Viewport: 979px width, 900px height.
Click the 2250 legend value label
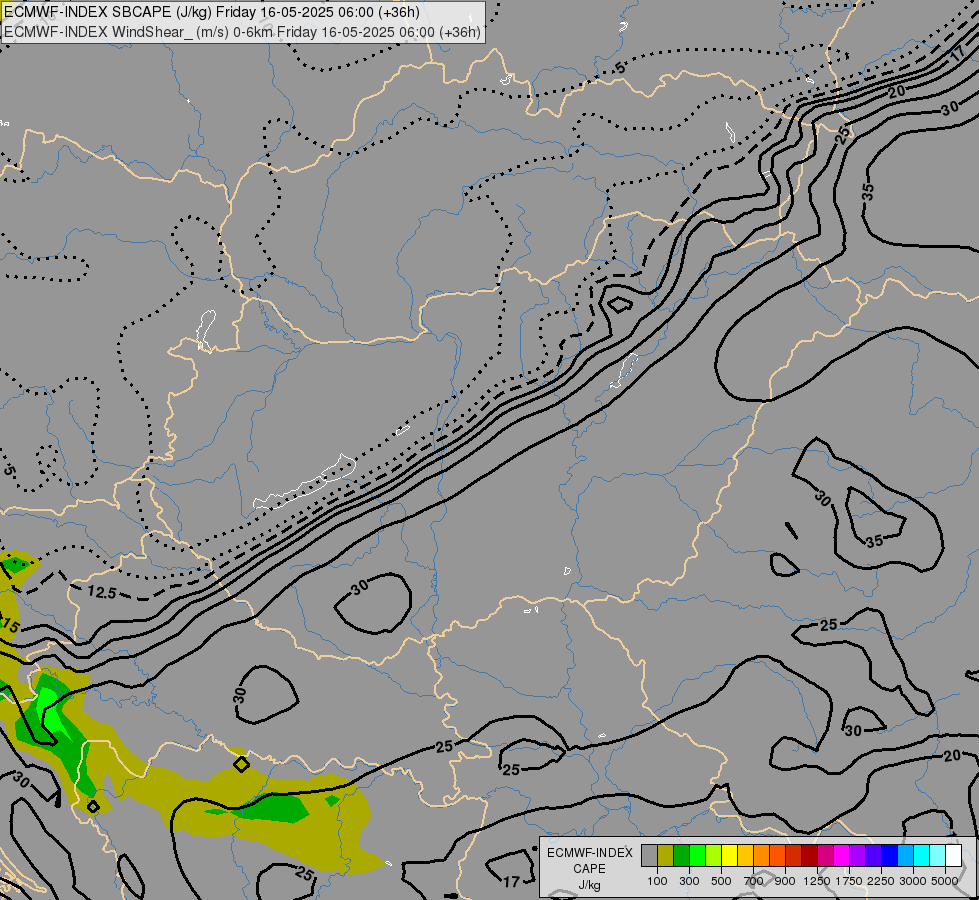pyautogui.click(x=881, y=881)
